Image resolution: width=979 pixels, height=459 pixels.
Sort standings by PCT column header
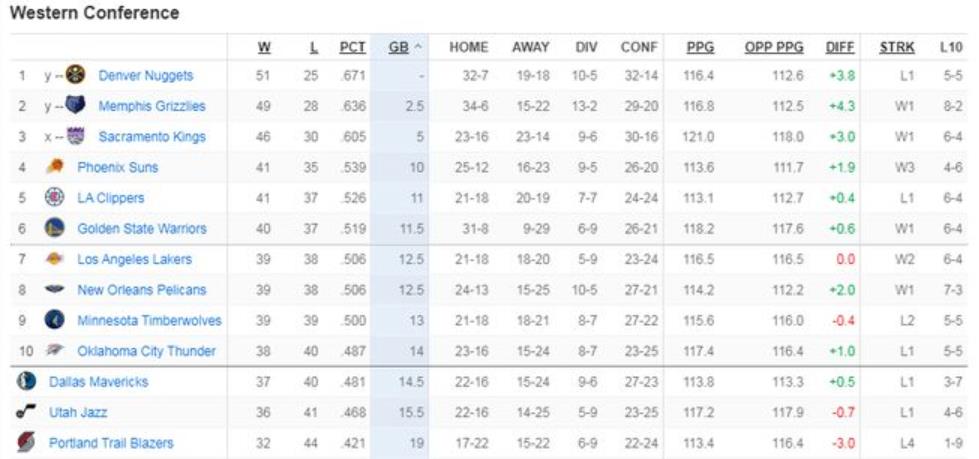pyautogui.click(x=353, y=47)
